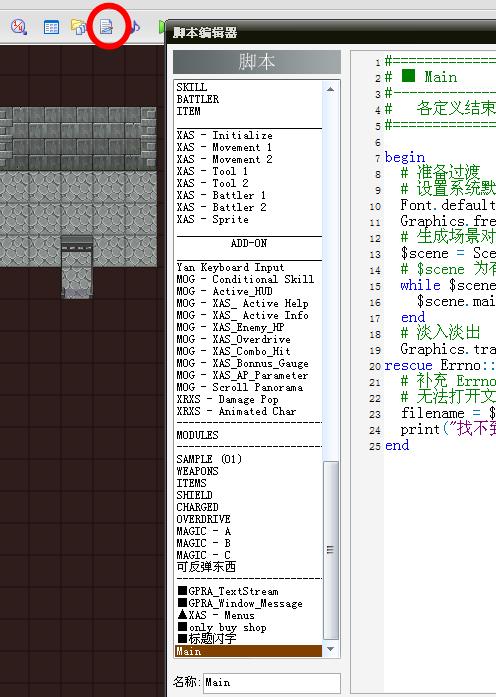Select the ADD-ON header entry
The height and width of the screenshot is (697, 496).
tap(248, 243)
